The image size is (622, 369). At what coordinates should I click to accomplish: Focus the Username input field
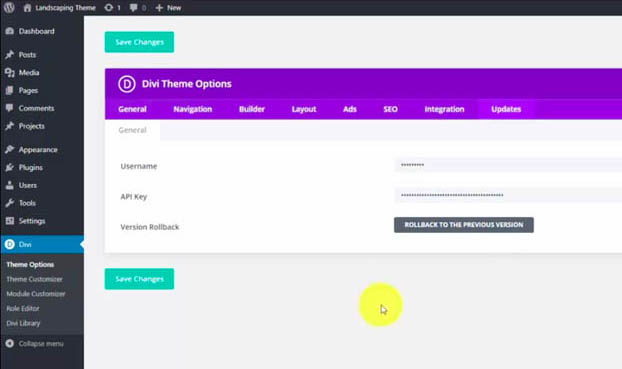tap(508, 165)
